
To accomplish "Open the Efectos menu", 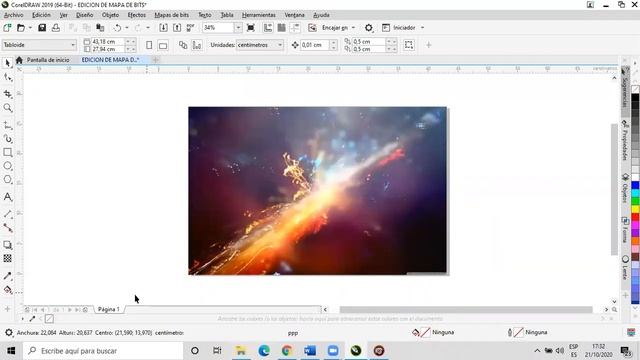I will [x=136, y=15].
